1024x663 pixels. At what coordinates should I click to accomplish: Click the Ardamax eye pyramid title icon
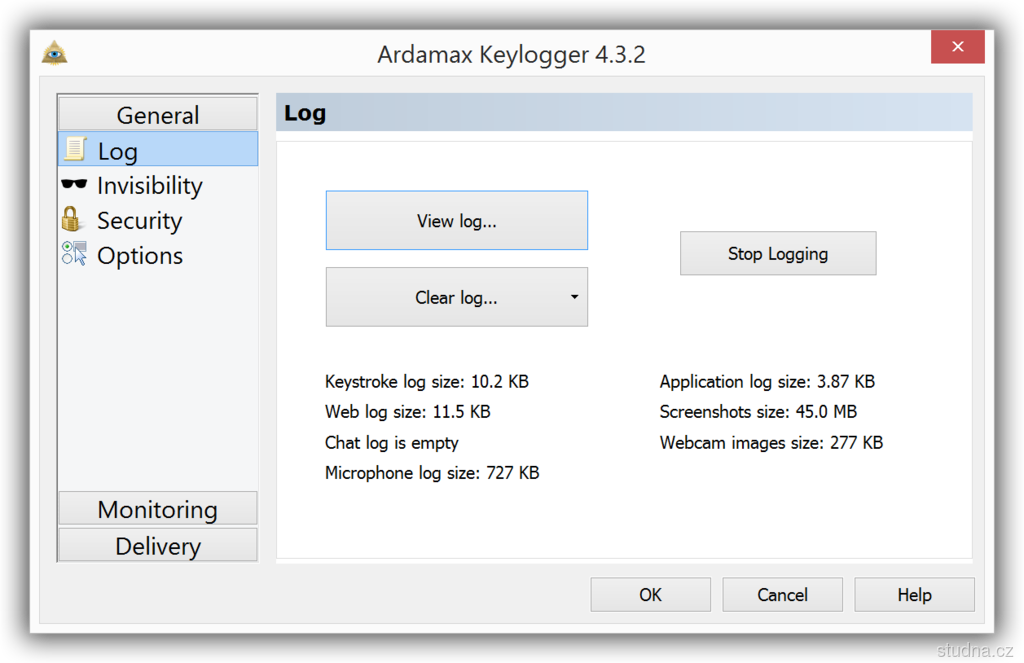54,52
